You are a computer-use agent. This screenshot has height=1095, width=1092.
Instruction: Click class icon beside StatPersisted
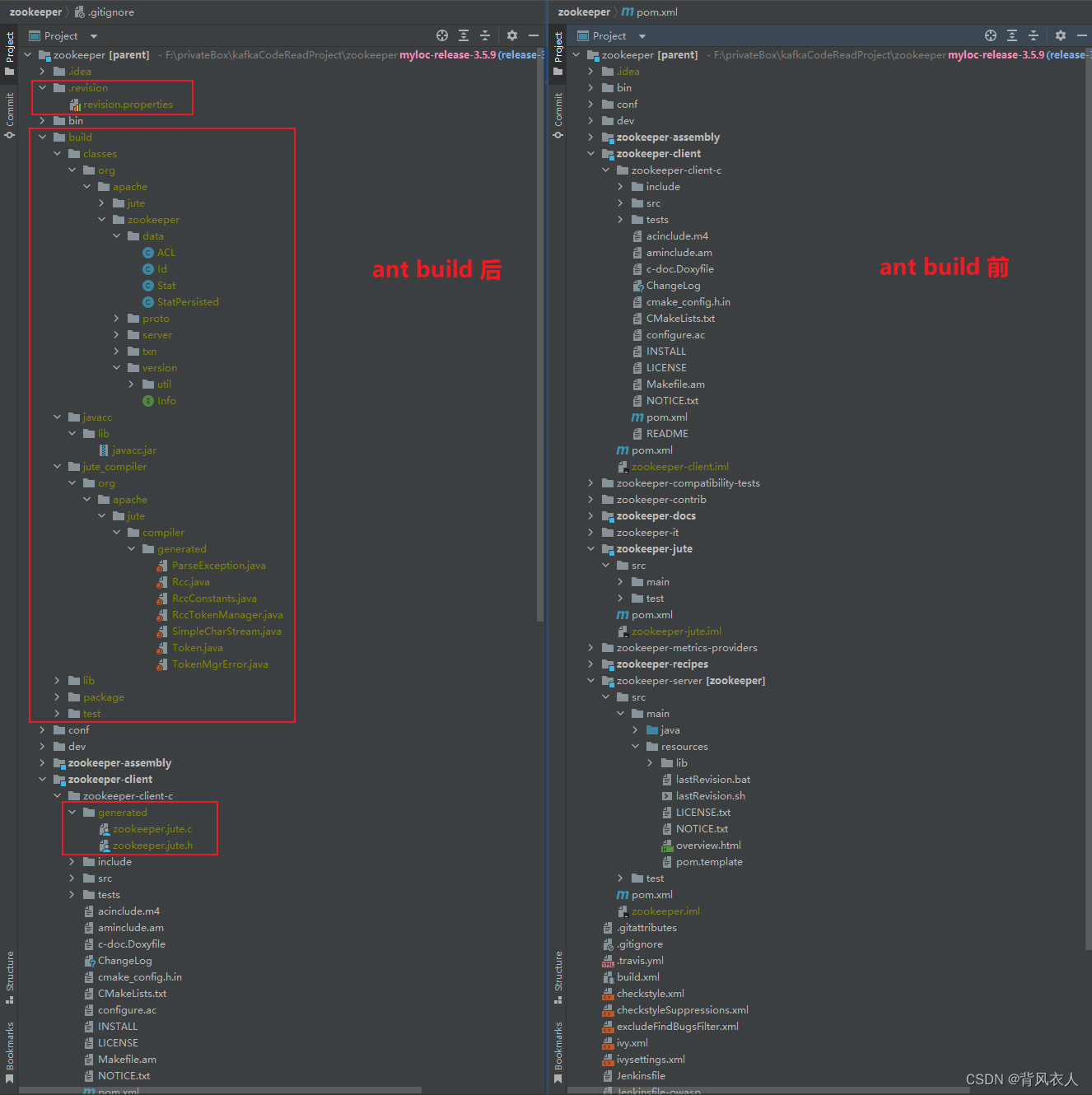tap(148, 302)
